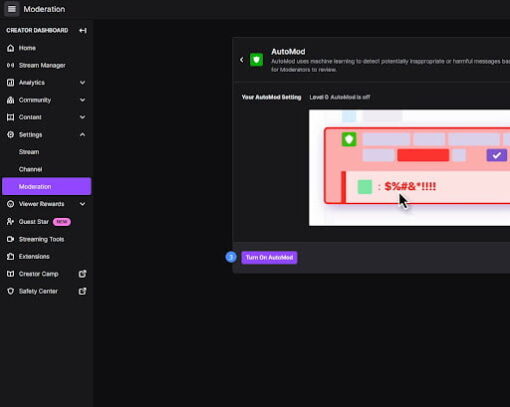The image size is (510, 407).
Task: Click the Extensions puzzle icon
Action: click(x=11, y=257)
